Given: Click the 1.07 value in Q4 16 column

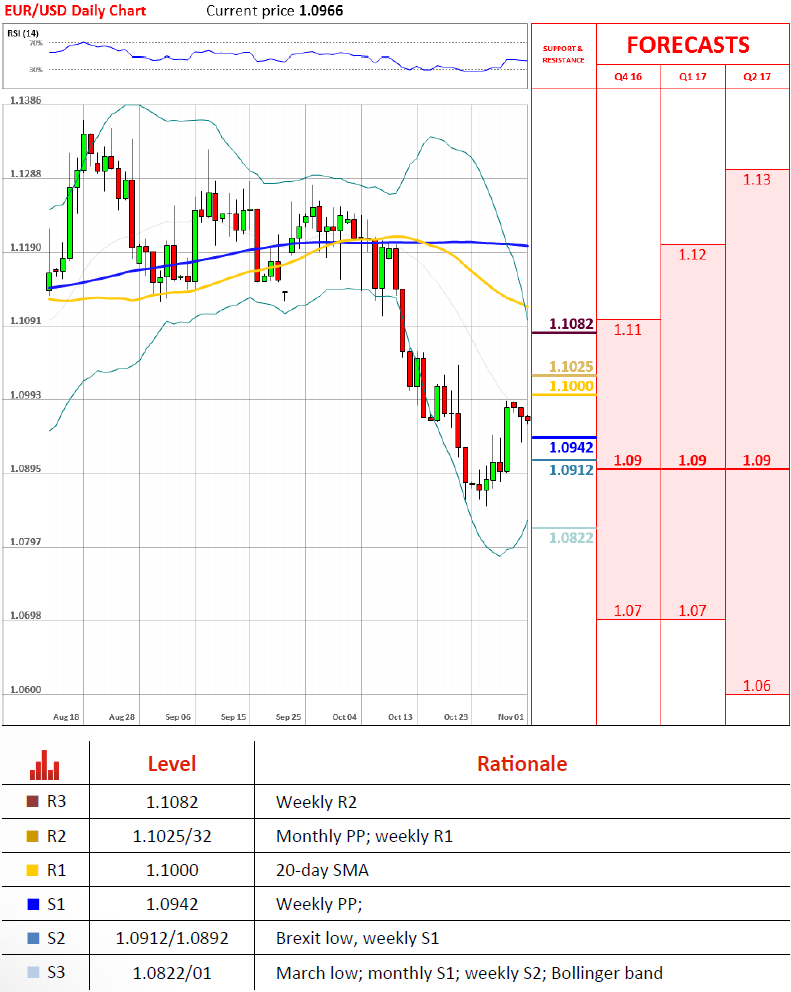Looking at the screenshot, I should 628,611.
